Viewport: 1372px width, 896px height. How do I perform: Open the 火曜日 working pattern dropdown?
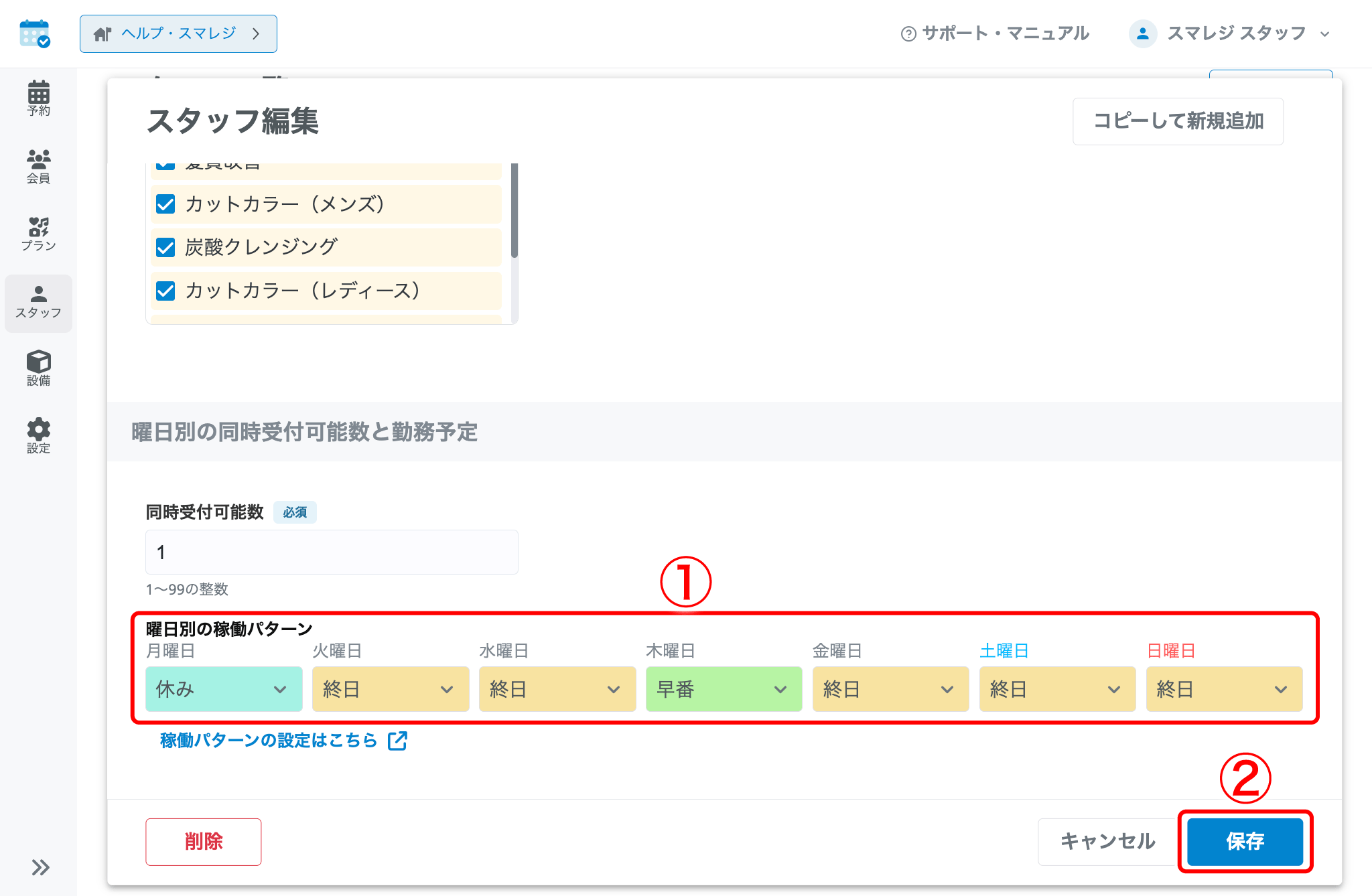(391, 689)
